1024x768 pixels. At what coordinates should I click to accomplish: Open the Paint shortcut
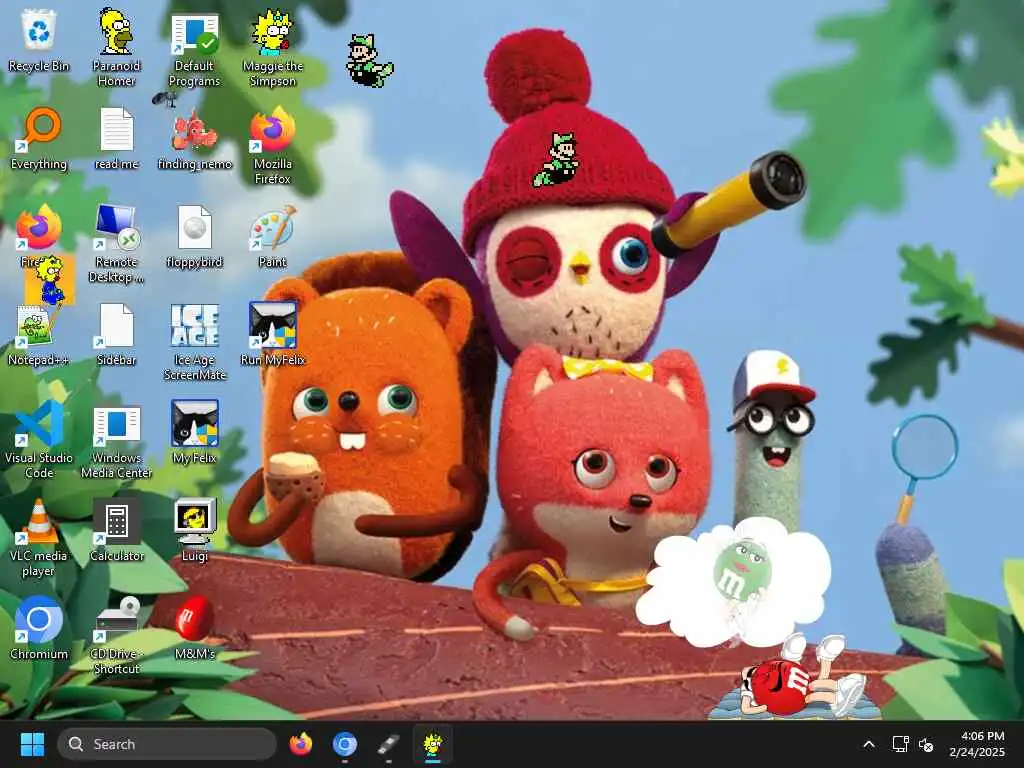click(x=272, y=236)
